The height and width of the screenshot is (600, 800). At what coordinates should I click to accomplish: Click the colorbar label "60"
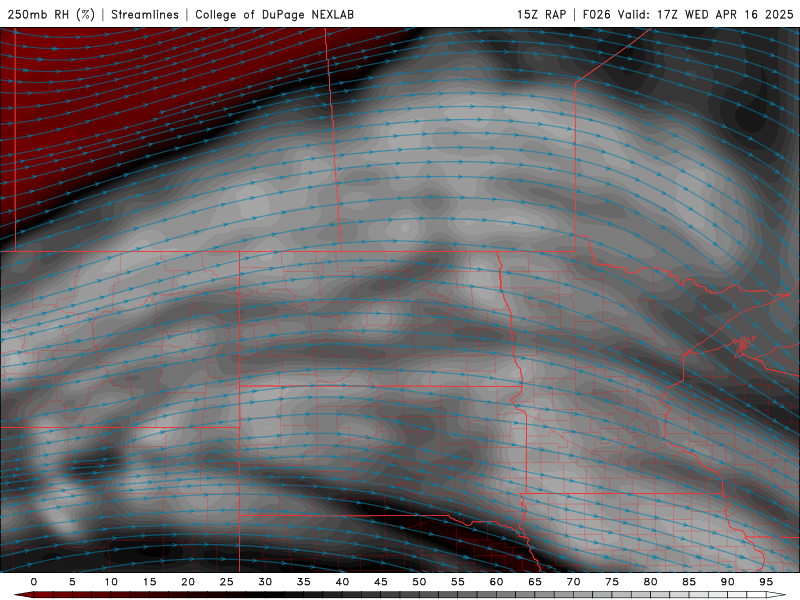click(x=496, y=582)
